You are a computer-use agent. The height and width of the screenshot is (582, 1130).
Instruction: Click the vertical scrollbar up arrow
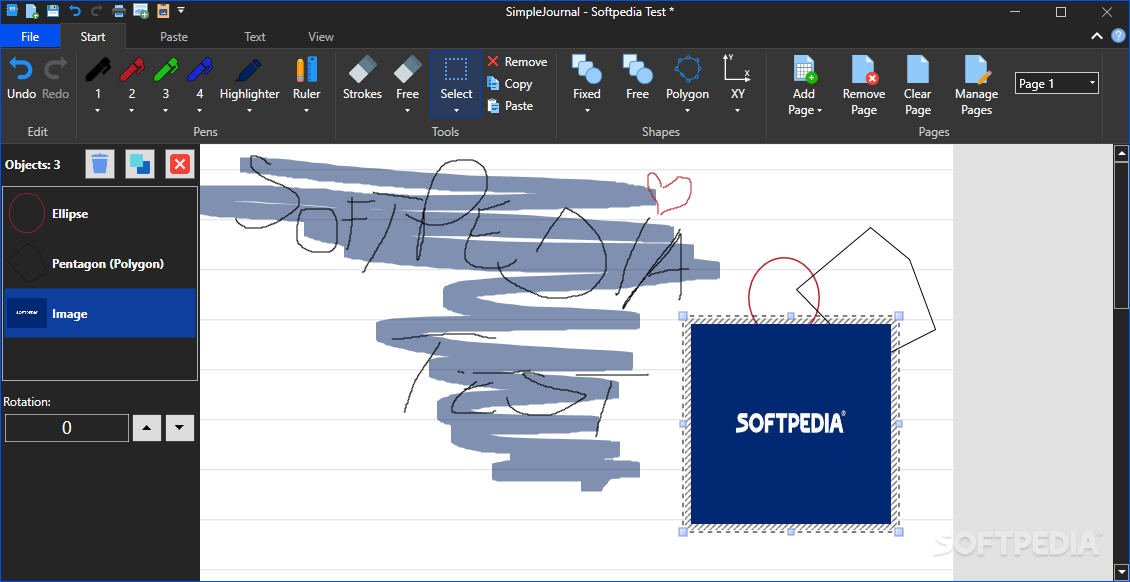(1121, 152)
